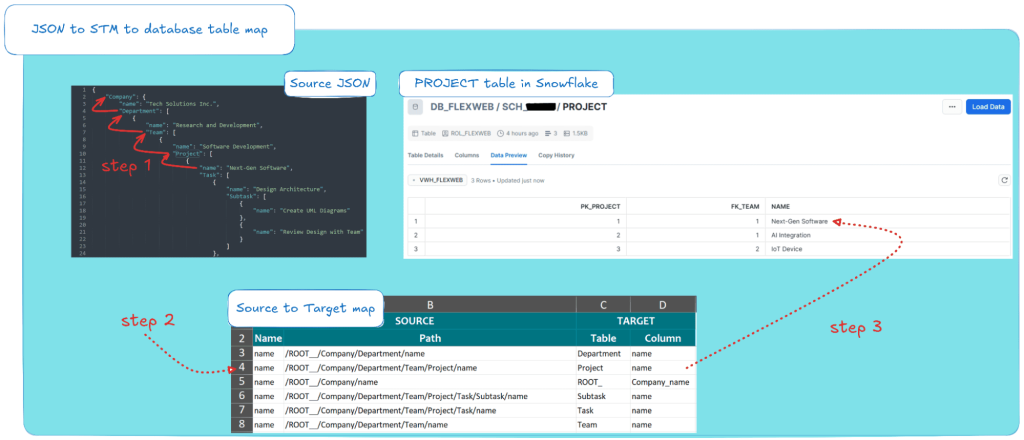Refresh the data preview results

(x=1004, y=180)
